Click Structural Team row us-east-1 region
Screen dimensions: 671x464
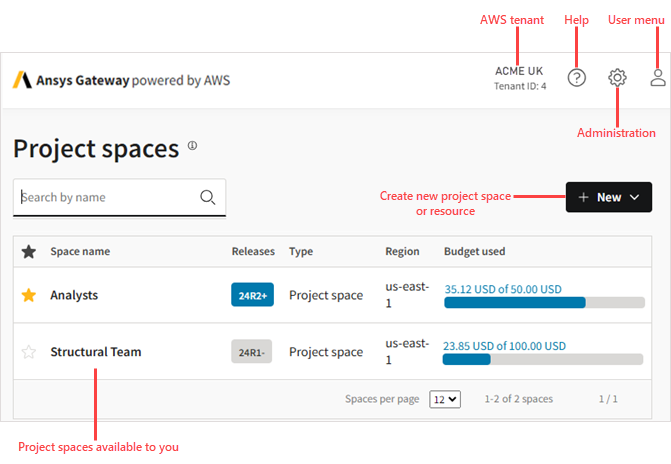407,351
